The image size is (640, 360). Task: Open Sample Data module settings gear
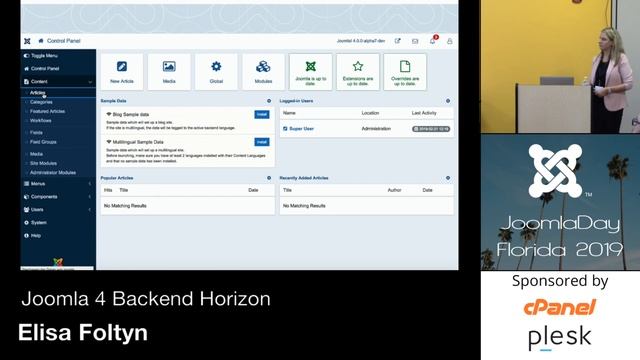(x=269, y=101)
